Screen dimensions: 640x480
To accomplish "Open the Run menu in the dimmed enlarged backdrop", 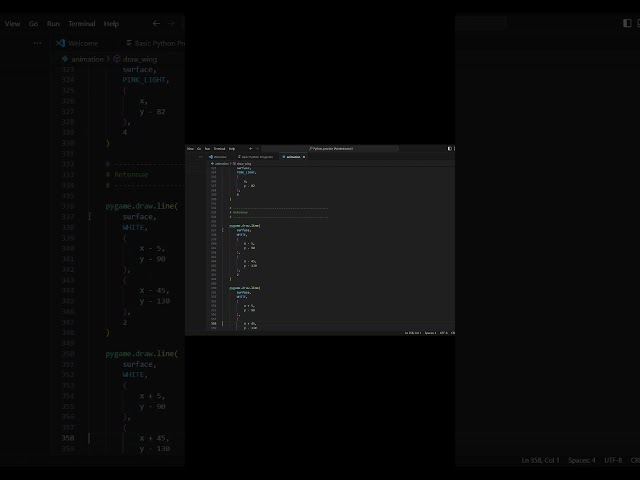I will 53,24.
